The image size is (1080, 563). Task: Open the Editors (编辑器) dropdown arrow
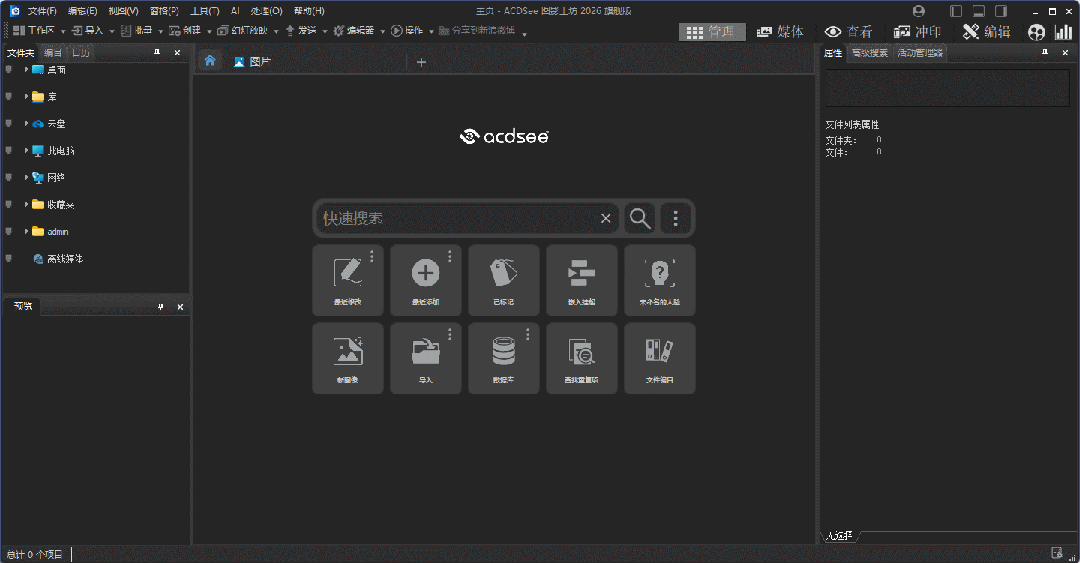[382, 32]
